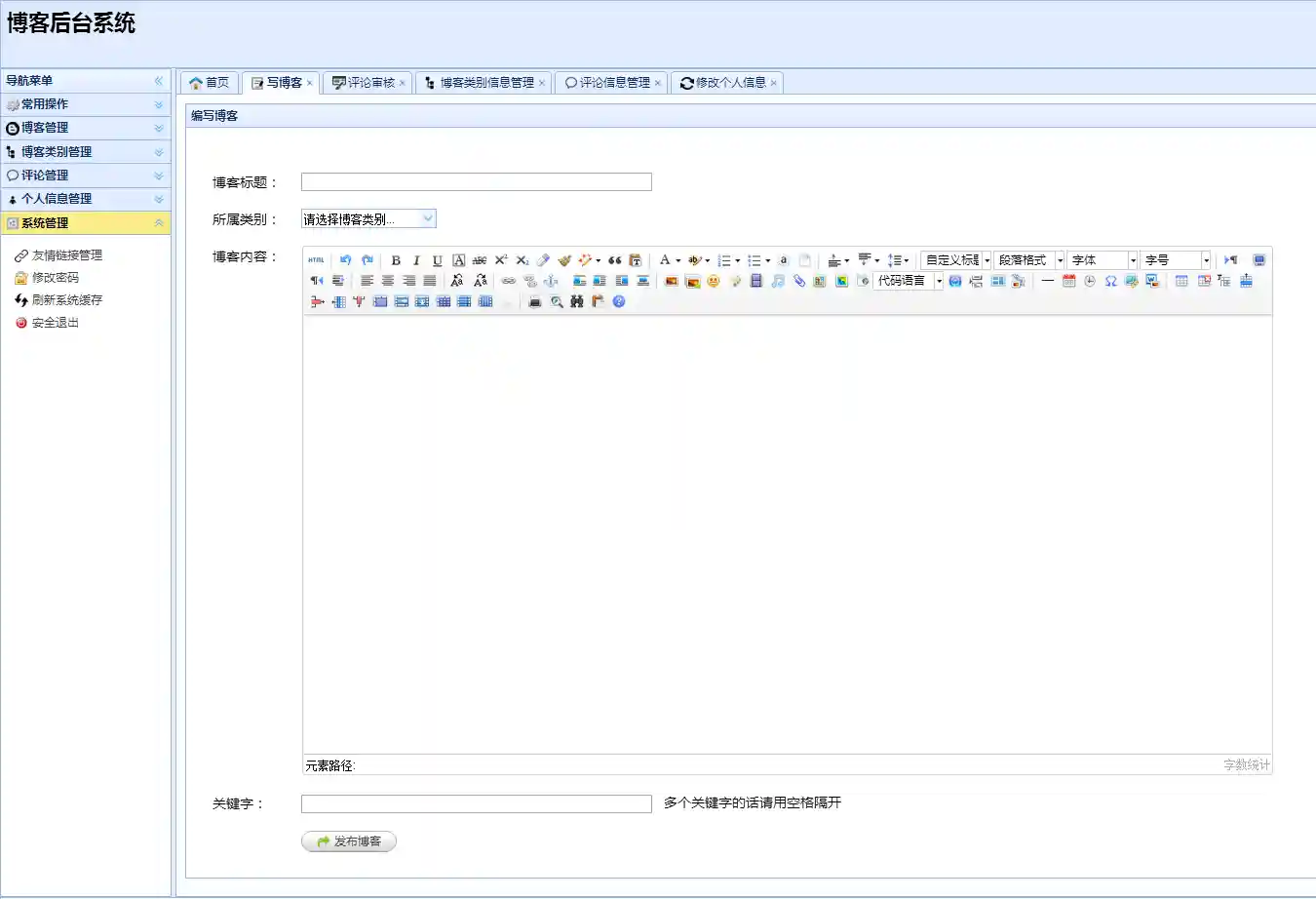Click the print icon in the editor

(x=534, y=303)
